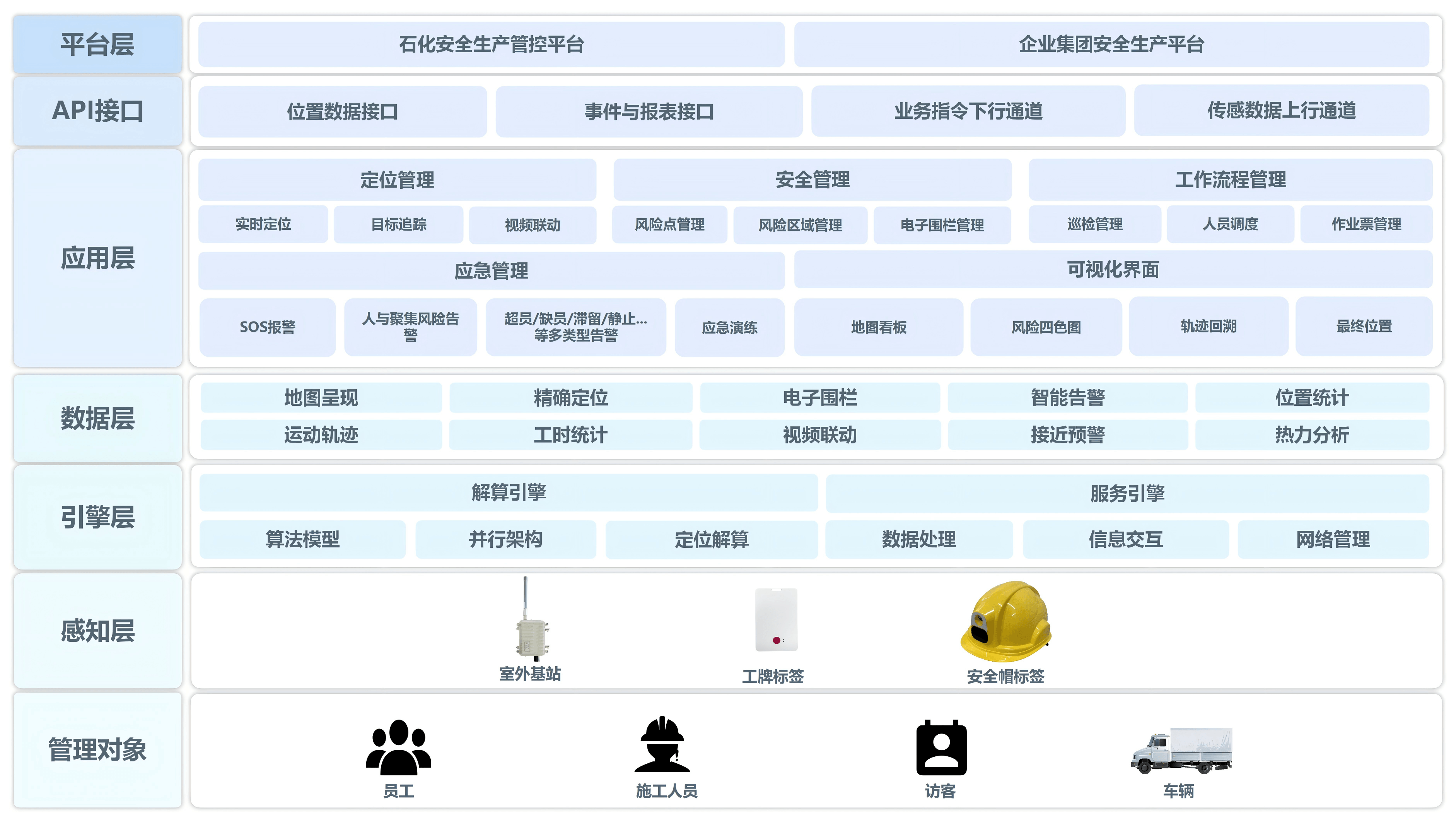Click 电子围栏管理

[942, 225]
